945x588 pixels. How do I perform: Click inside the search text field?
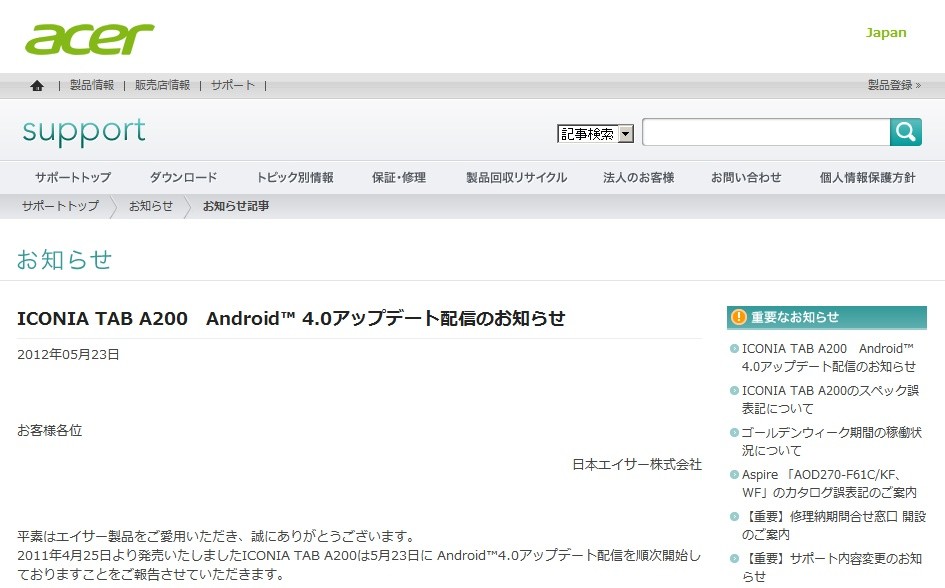tap(766, 132)
